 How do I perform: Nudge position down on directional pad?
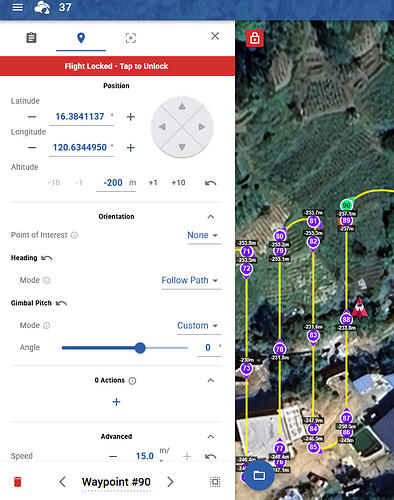pyautogui.click(x=182, y=147)
